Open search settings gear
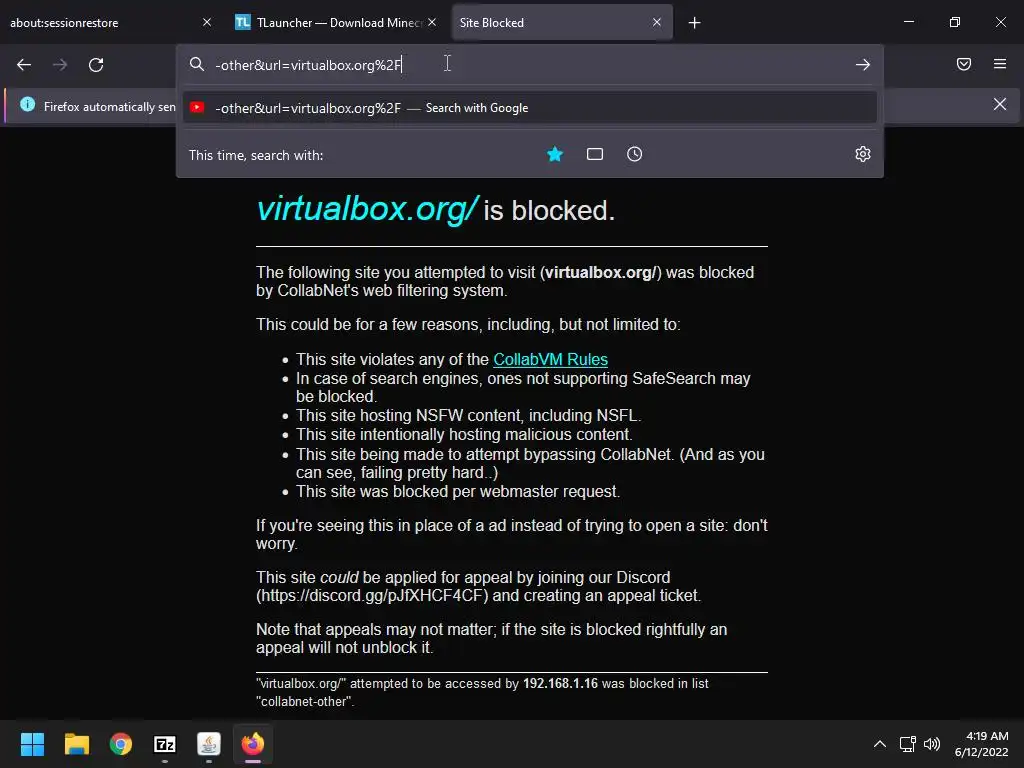The width and height of the screenshot is (1024, 768). pos(863,154)
